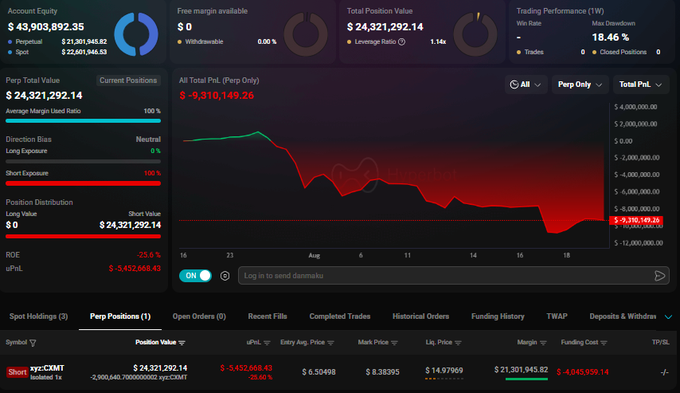680x393 pixels.
Task: Sort by Margin column icon
Action: point(543,343)
